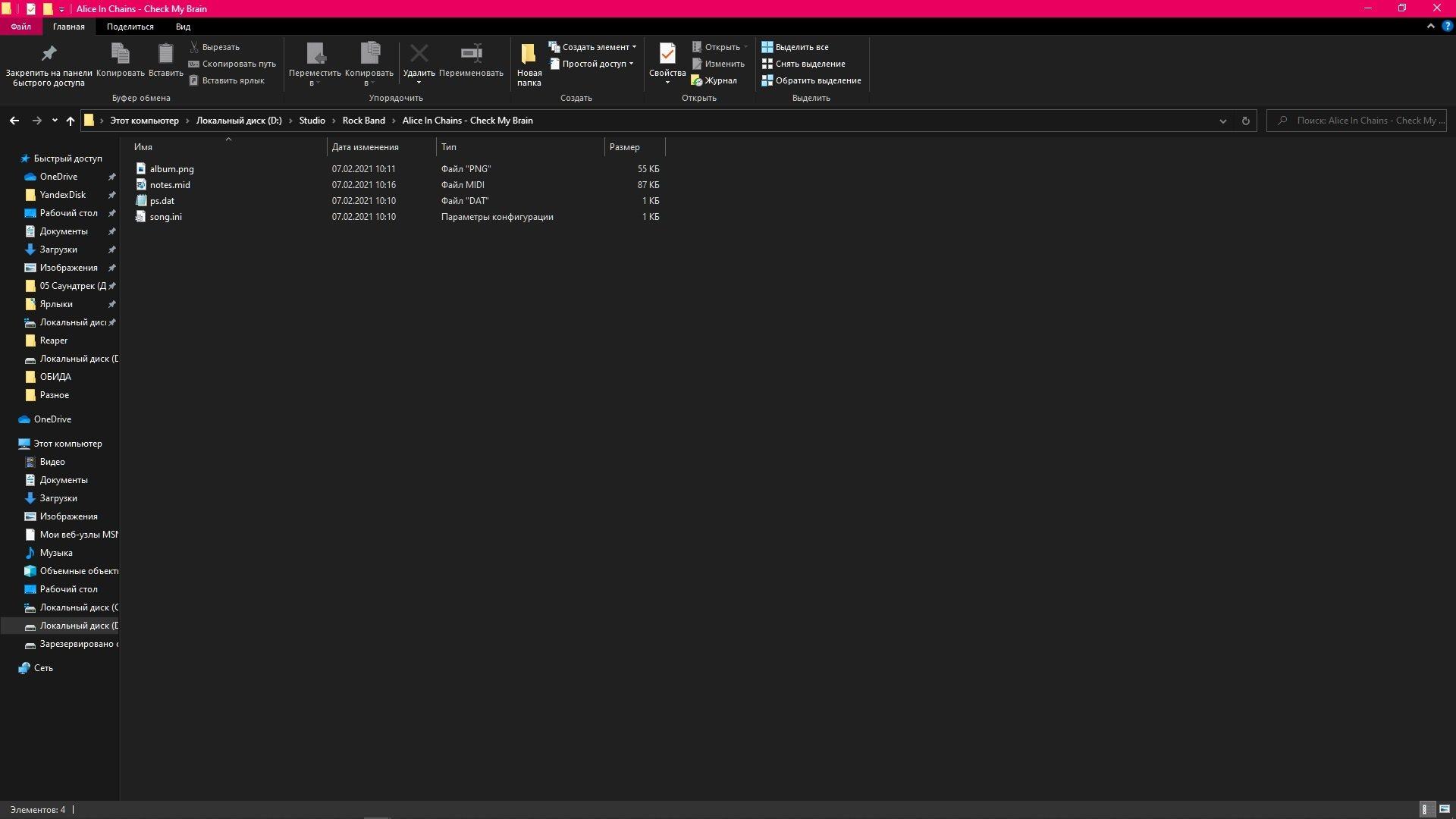Viewport: 1456px width, 819px height.
Task: Click Снять выделение (Select none)
Action: click(803, 64)
